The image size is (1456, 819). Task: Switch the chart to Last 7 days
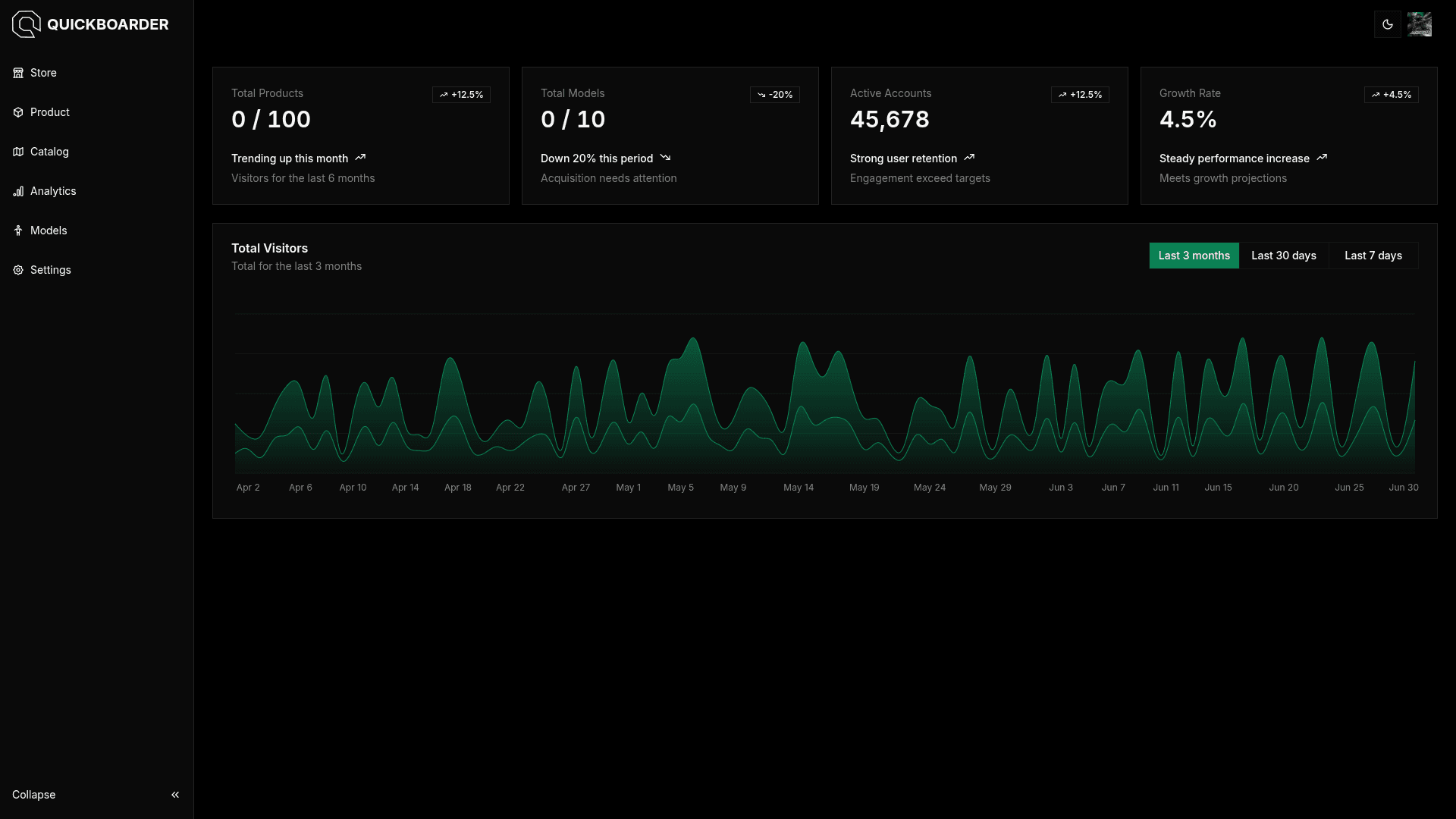point(1373,256)
